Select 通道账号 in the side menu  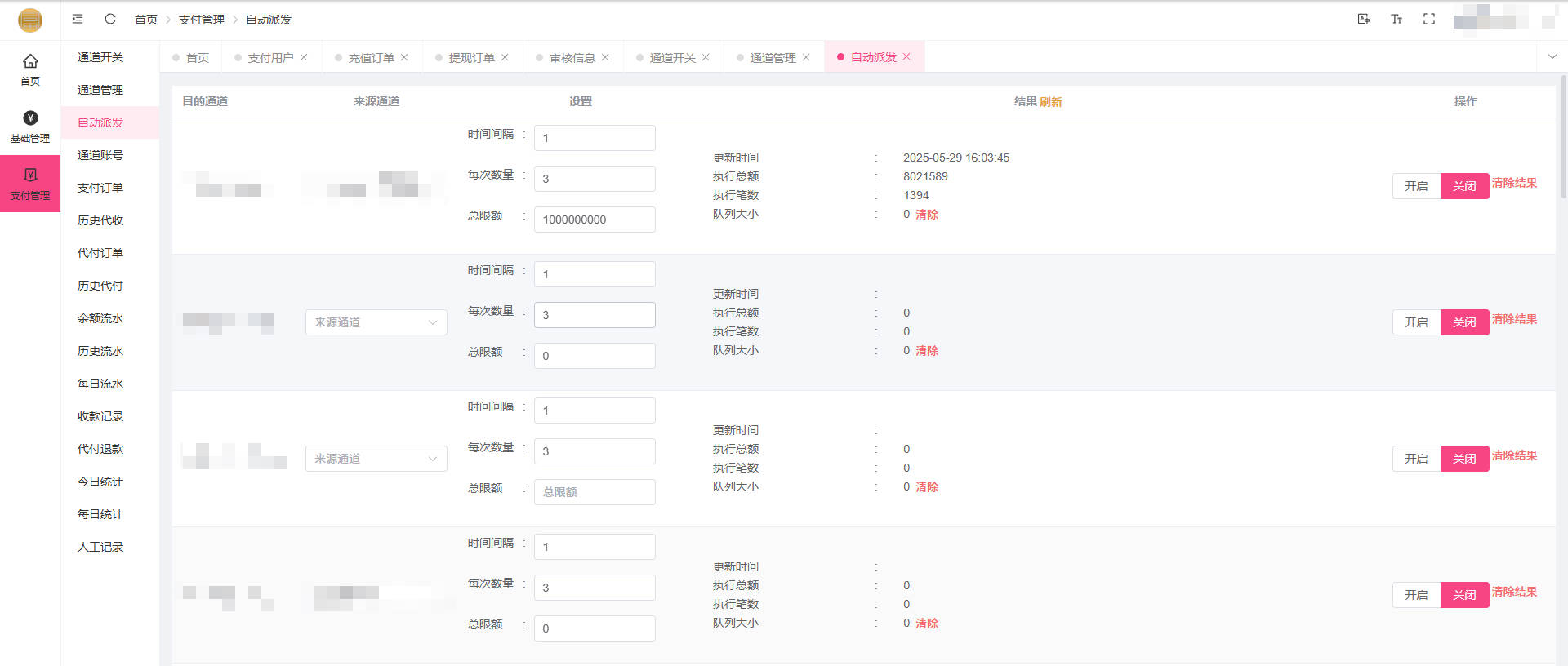100,155
